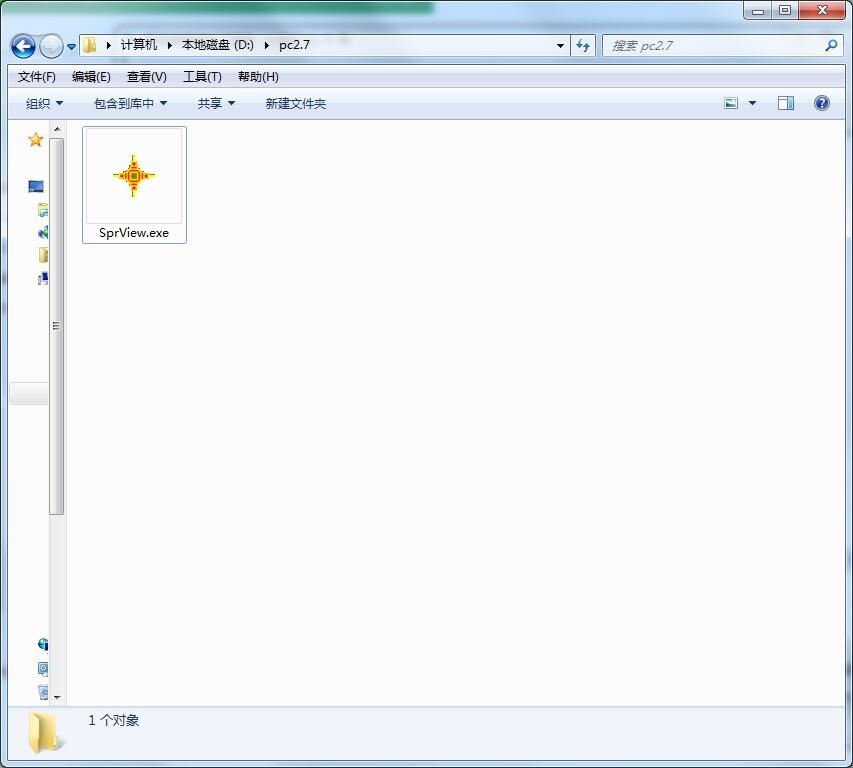853x768 pixels.
Task: Expand the view options dropdown arrow
Action: click(x=752, y=103)
